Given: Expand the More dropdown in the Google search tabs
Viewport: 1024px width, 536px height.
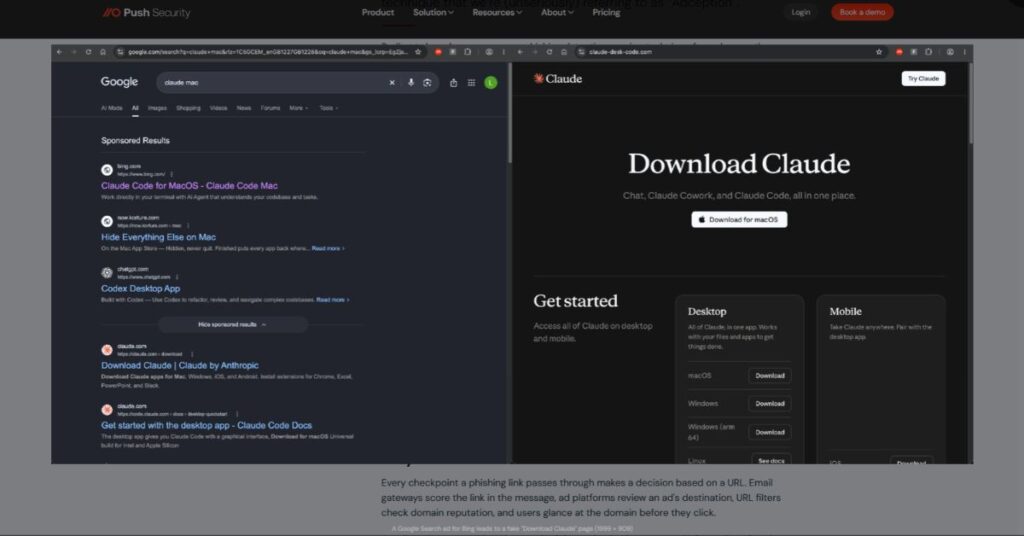Looking at the screenshot, I should (298, 108).
